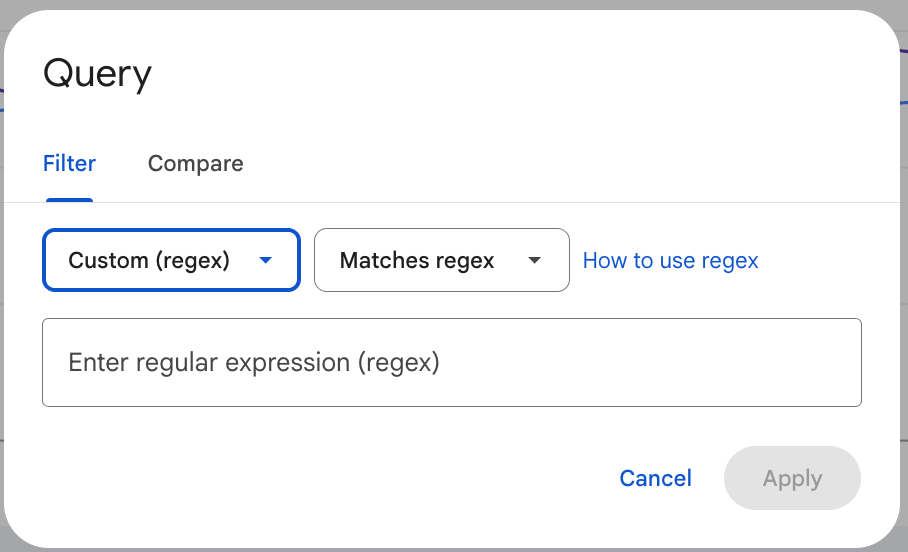Click the 'Enter regular expression (regex)' placeholder
908x552 pixels.
[x=254, y=362]
